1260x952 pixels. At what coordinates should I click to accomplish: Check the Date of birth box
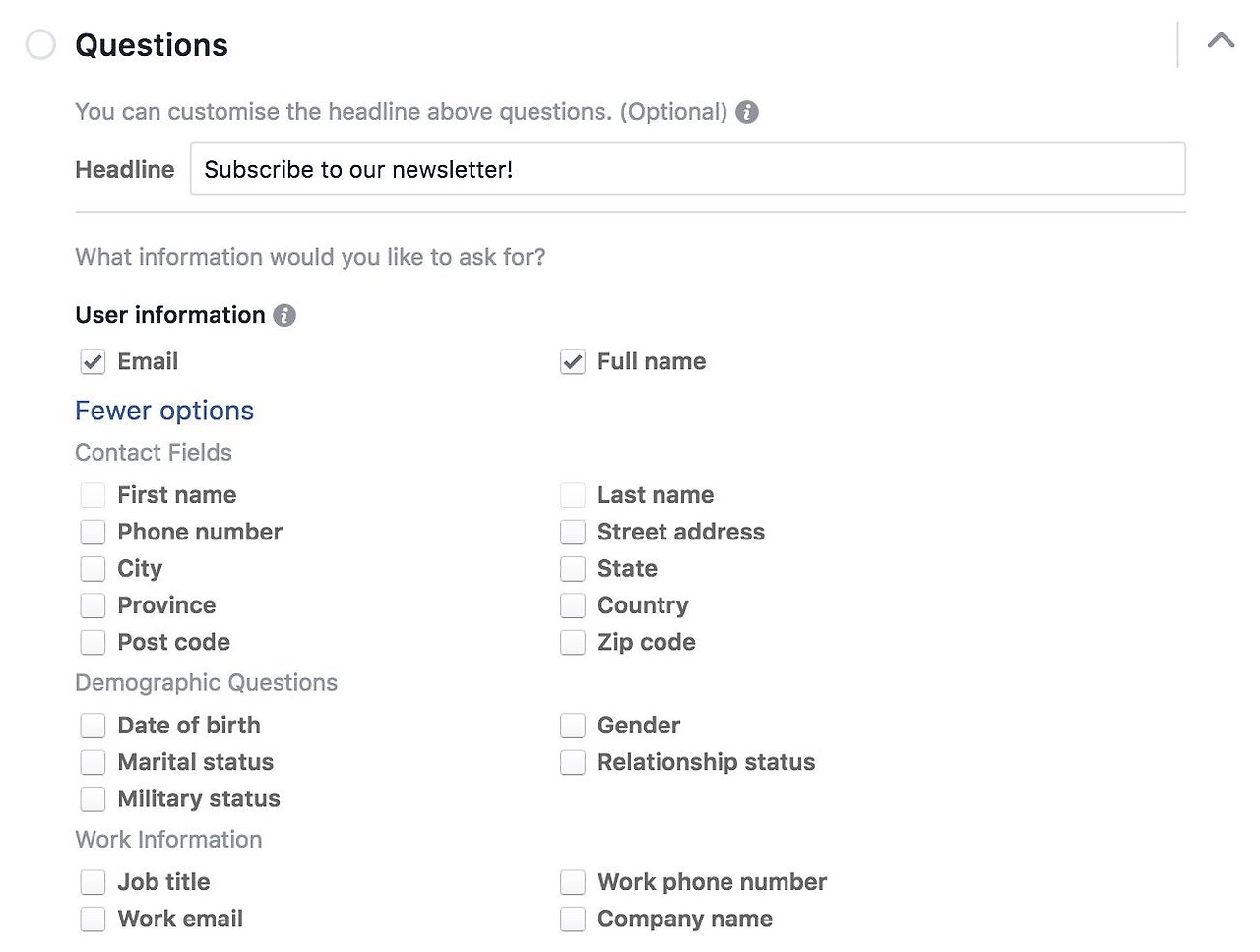(x=93, y=726)
